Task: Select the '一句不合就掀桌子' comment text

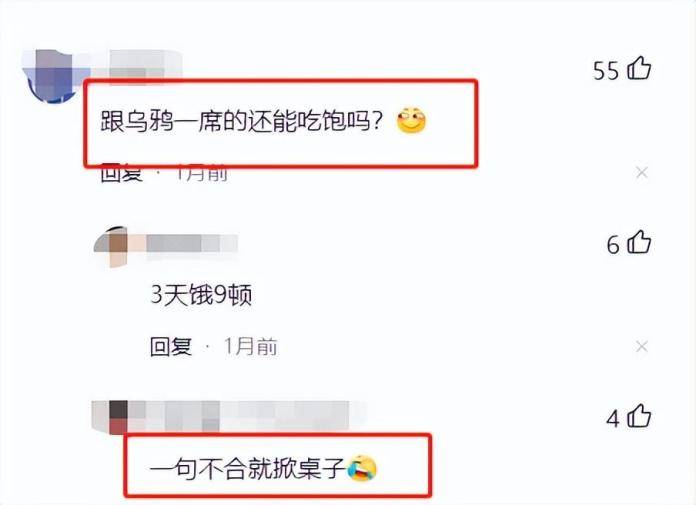Action: pyautogui.click(x=248, y=469)
